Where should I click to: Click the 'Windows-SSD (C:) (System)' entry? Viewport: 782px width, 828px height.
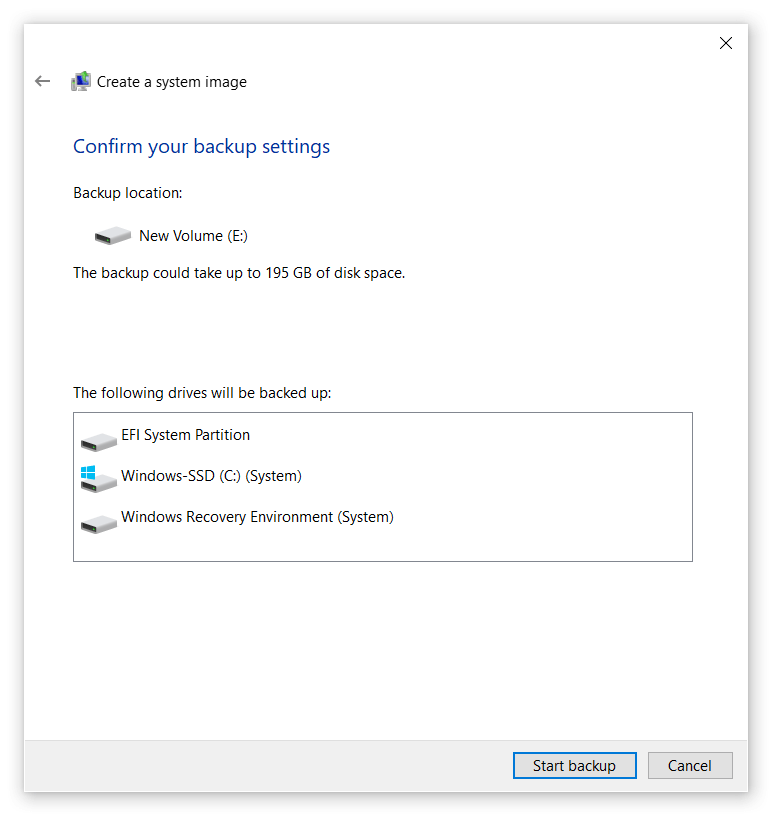click(x=211, y=476)
